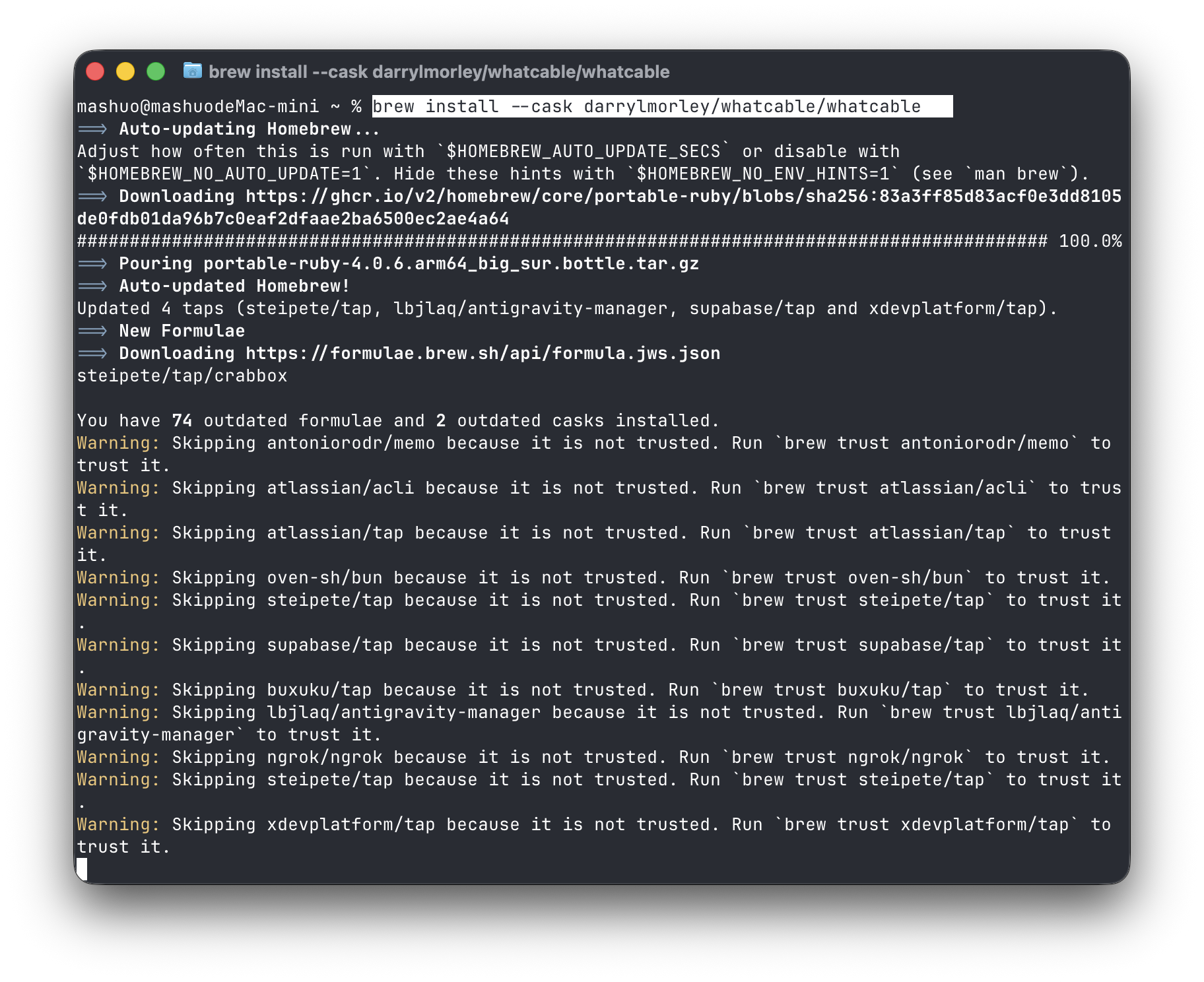Image resolution: width=1204 pixels, height=982 pixels.
Task: Click the warning about atlassian/tap
Action: 594,544
